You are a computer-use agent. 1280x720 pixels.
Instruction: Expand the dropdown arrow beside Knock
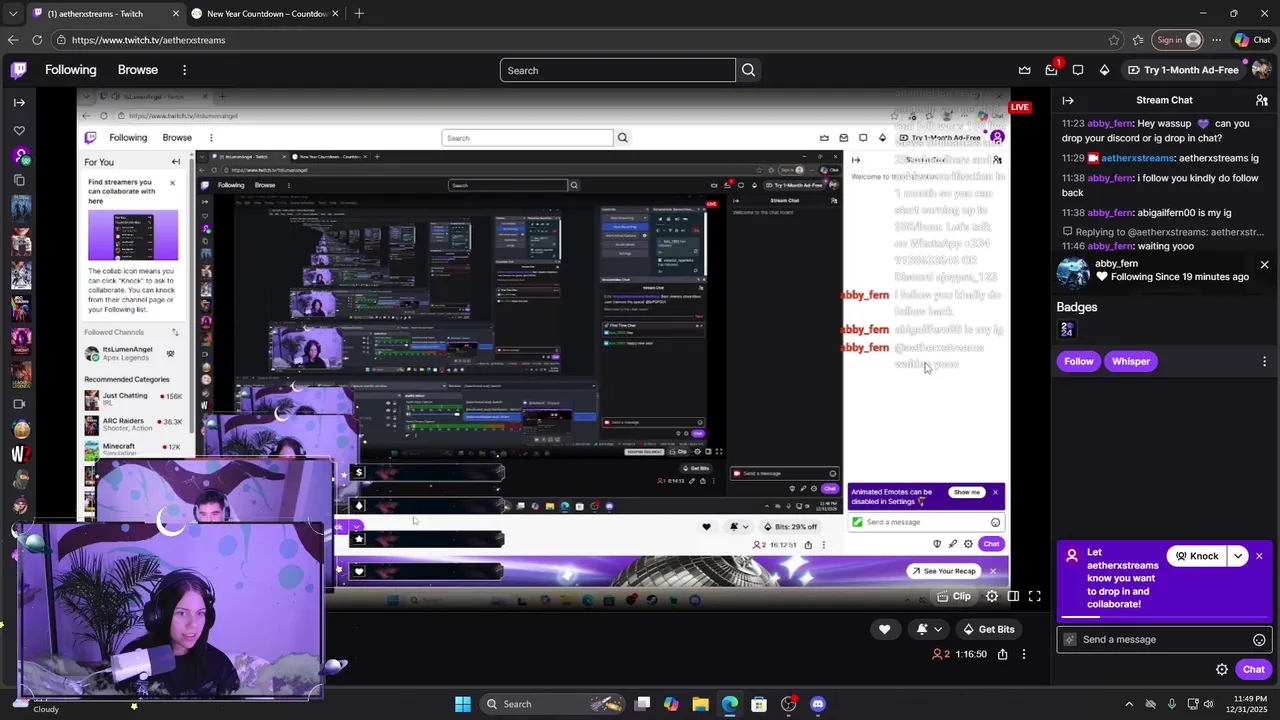click(x=1238, y=556)
